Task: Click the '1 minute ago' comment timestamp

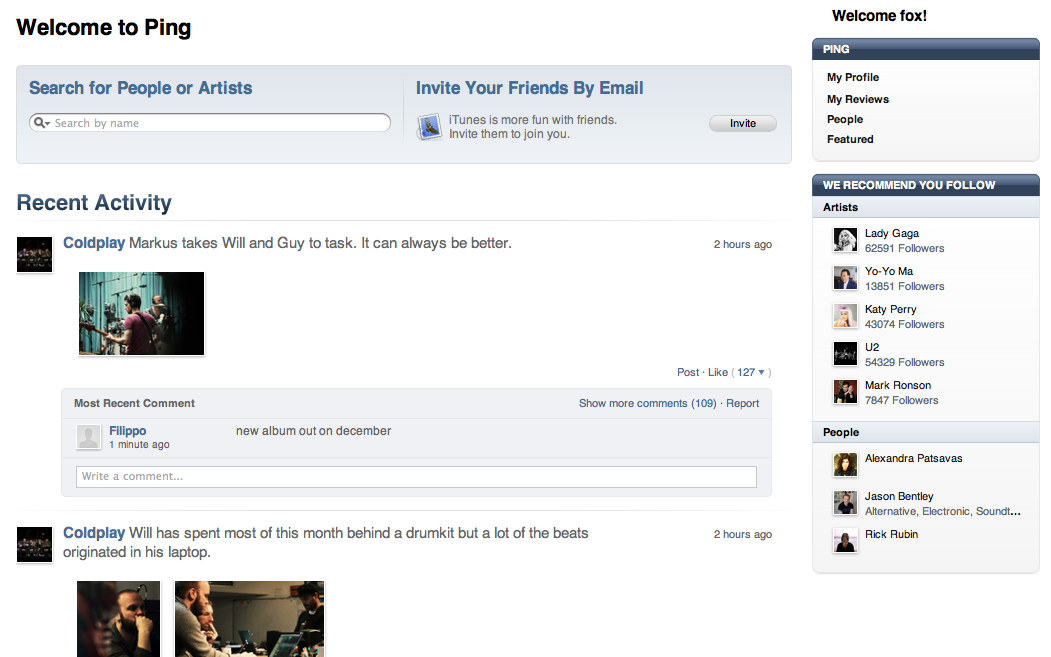Action: click(x=139, y=444)
